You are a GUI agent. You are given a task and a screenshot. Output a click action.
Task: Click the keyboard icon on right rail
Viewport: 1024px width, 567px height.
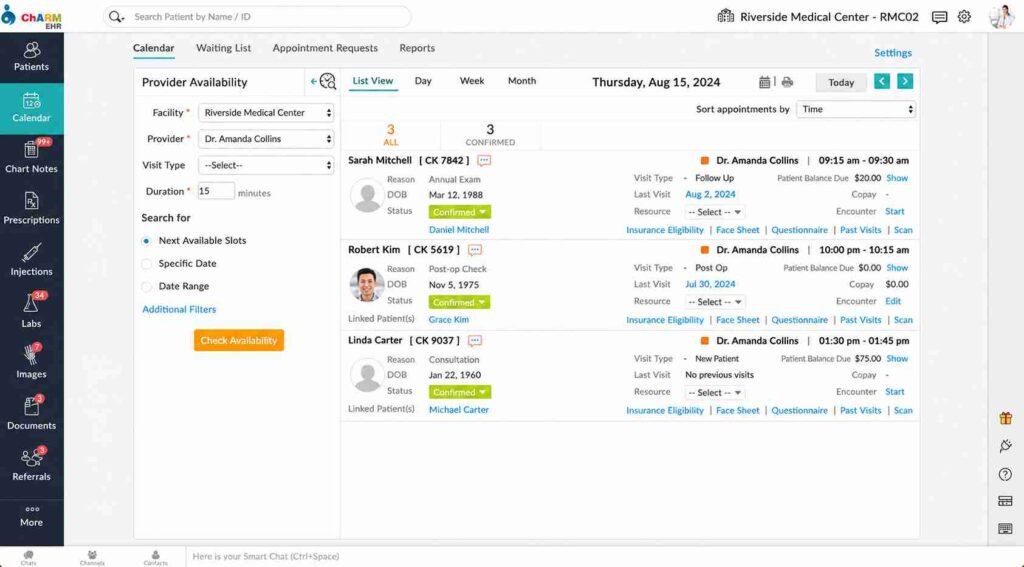(1005, 528)
